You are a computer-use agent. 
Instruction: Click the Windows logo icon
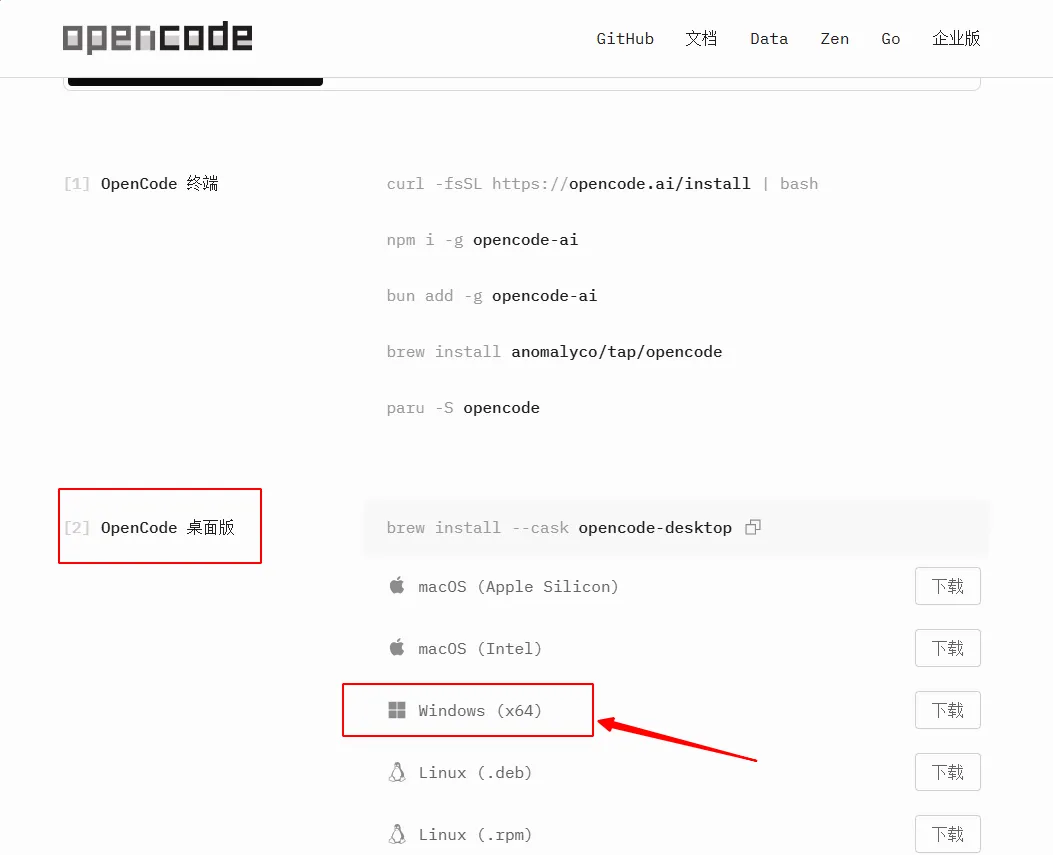397,710
